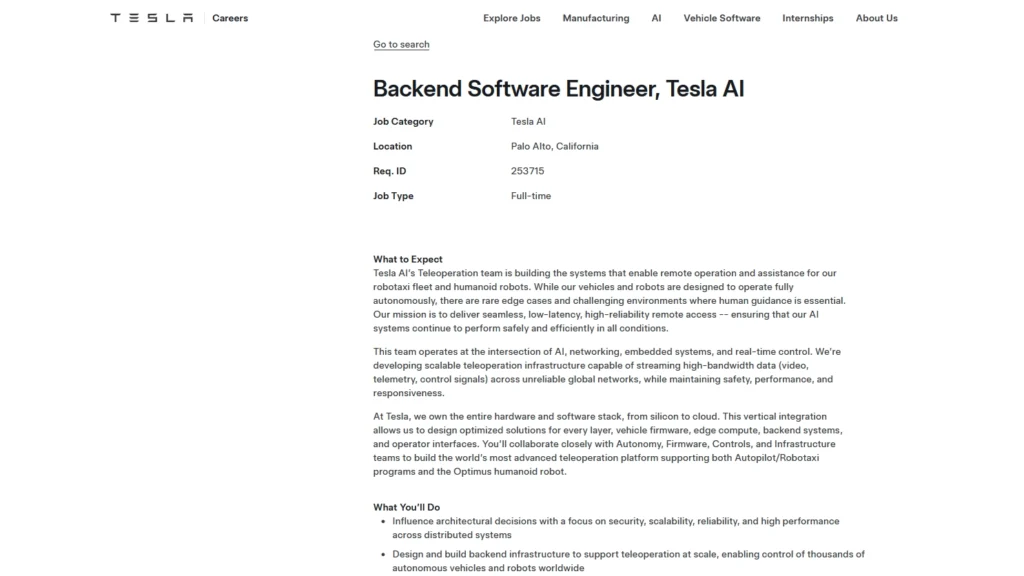Click the Tesla AI job category value

(x=528, y=122)
